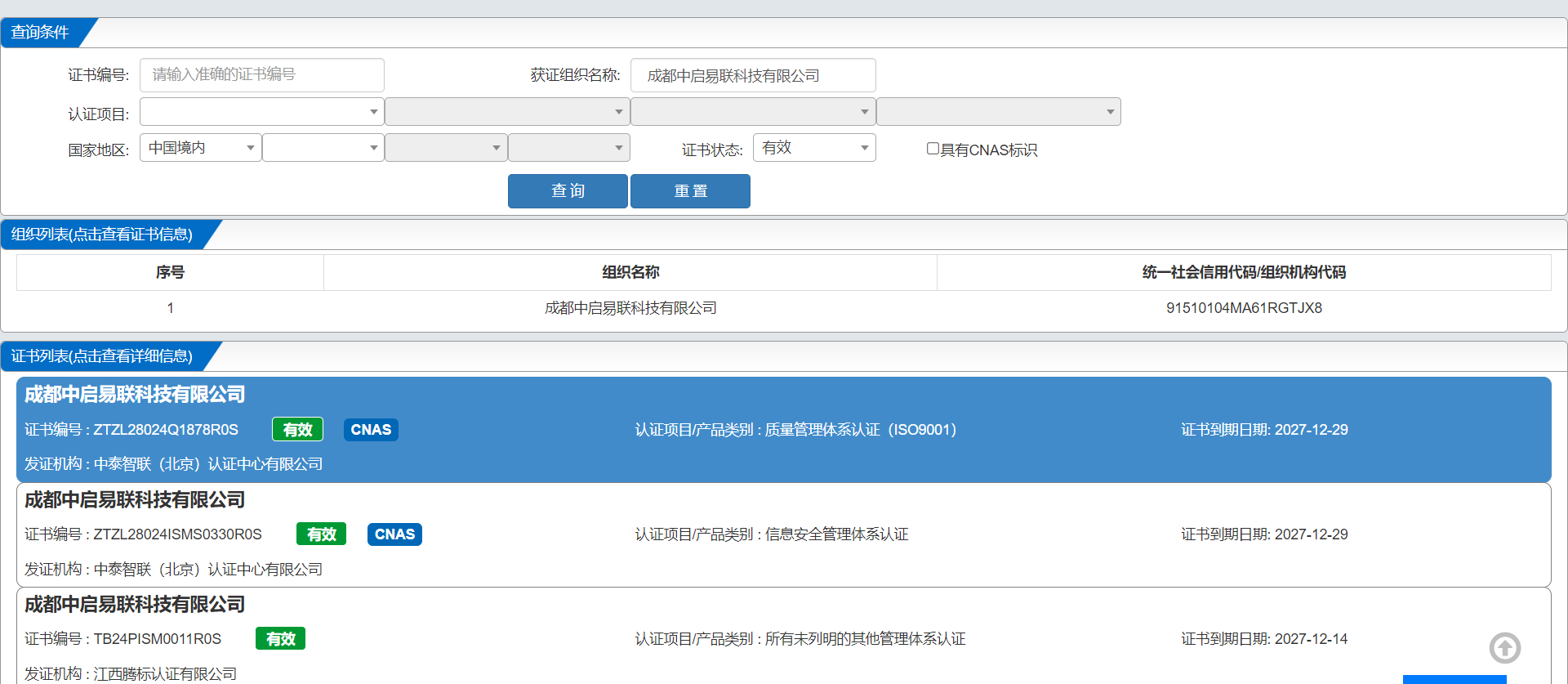Click the green 有效 badge on certificate ZTZL28024Q1878R0S

click(x=297, y=430)
